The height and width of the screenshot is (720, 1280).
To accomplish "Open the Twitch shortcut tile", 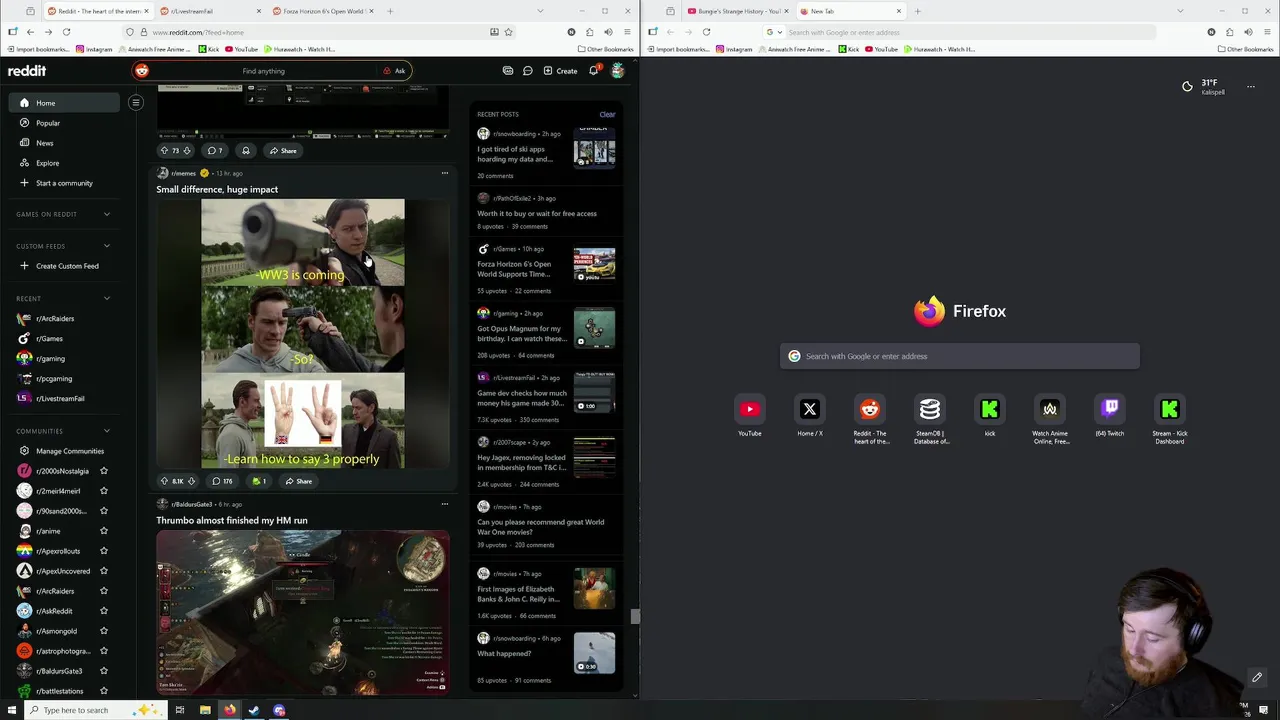I will click(1110, 415).
